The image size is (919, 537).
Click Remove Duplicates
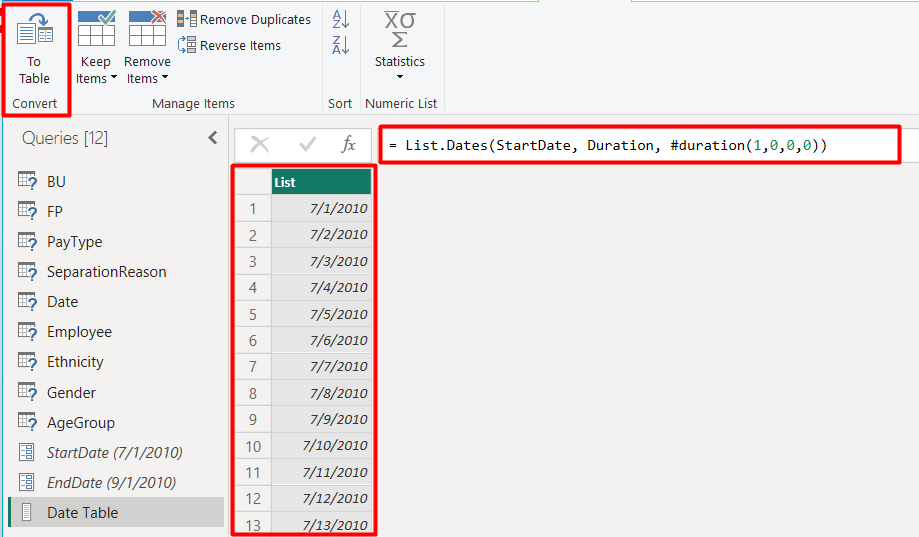click(244, 19)
